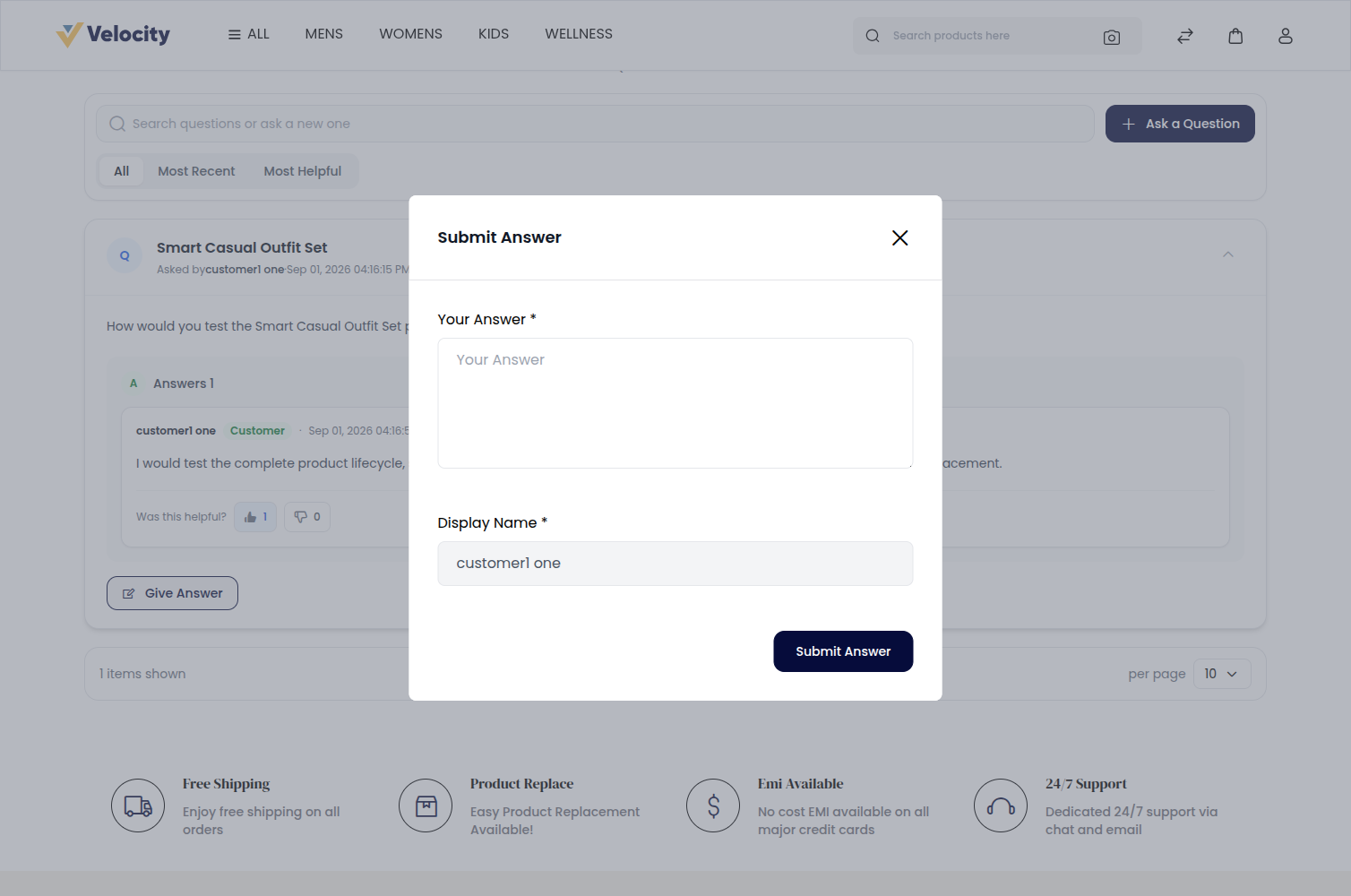Open the shopping bag icon

[x=1235, y=36]
